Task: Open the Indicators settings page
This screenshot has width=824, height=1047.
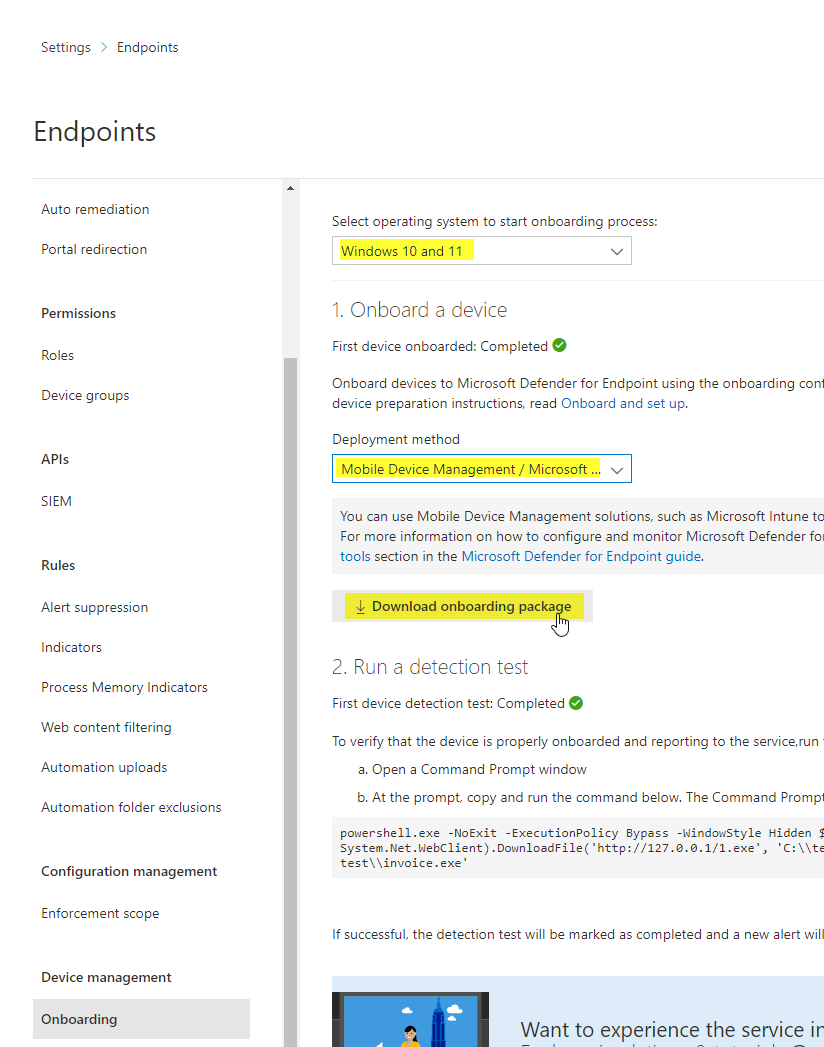Action: coord(71,647)
